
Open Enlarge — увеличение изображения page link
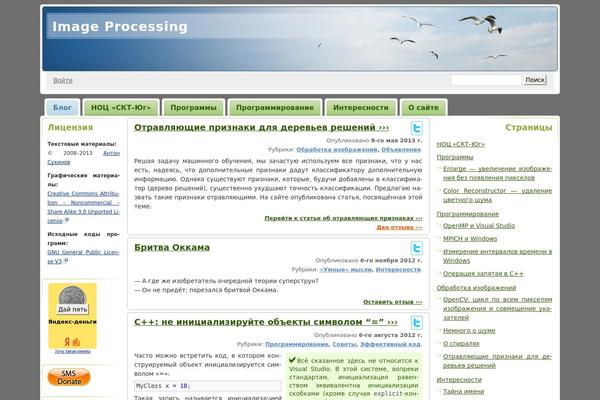(x=497, y=173)
